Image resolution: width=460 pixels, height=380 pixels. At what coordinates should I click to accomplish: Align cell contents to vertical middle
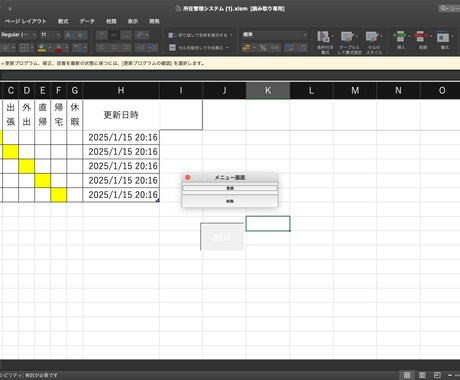point(114,35)
